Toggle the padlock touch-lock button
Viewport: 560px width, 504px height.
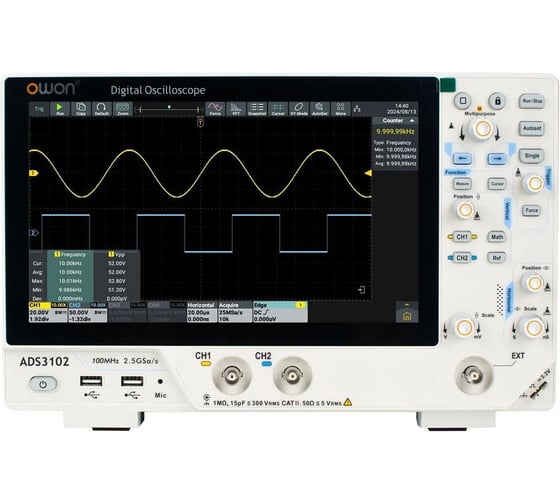(x=497, y=101)
